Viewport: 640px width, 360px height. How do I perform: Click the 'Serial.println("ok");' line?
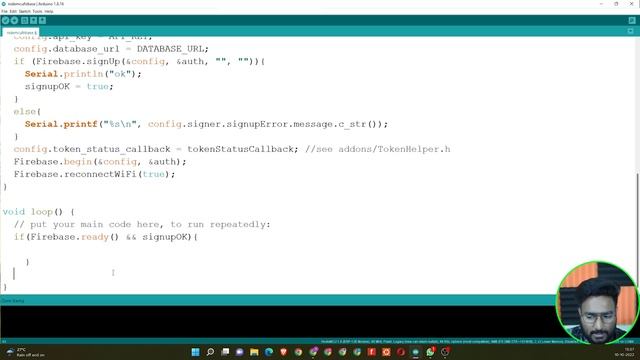(x=83, y=74)
